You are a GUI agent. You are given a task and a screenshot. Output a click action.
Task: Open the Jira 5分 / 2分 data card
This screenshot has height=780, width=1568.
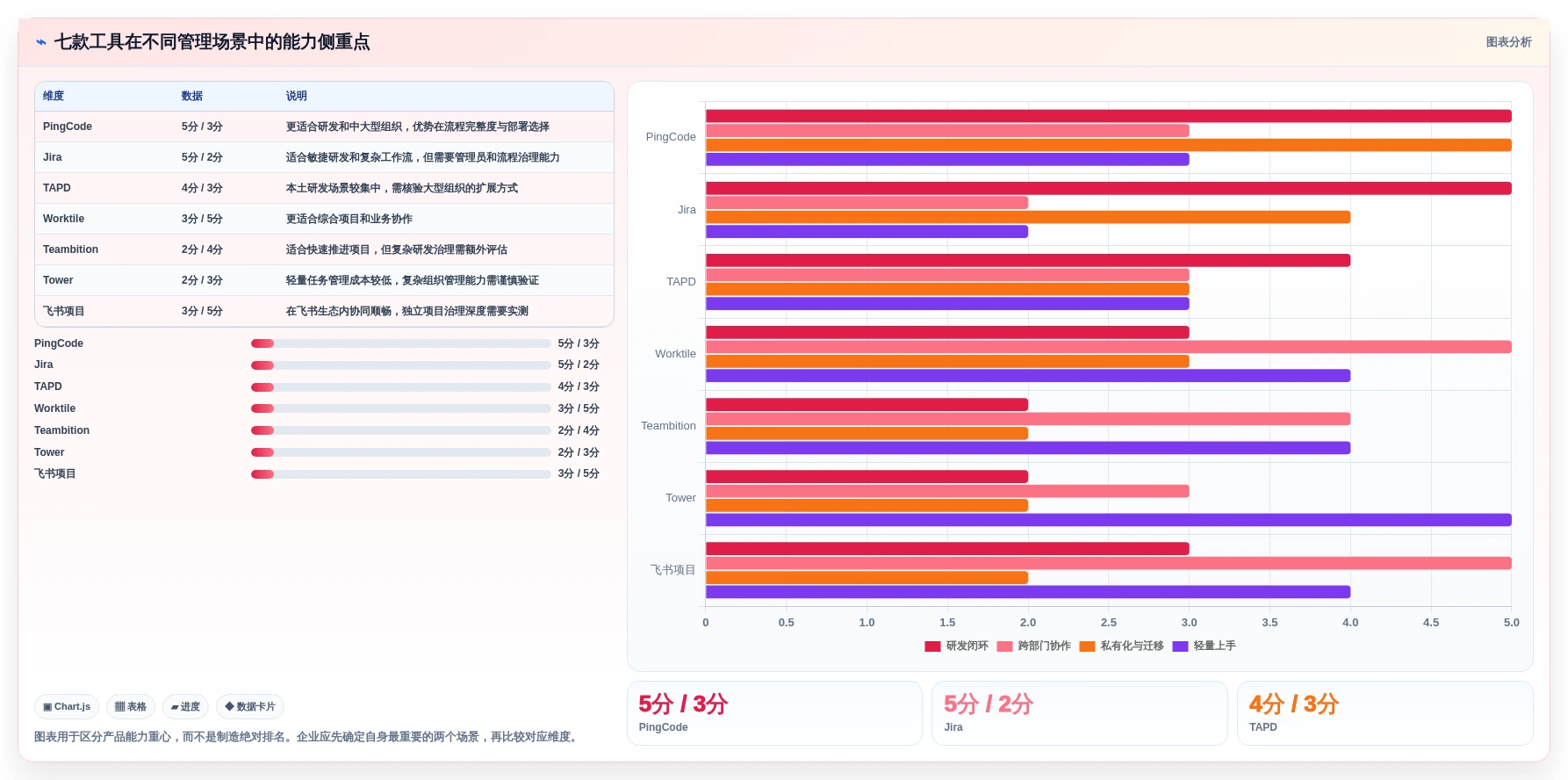pyautogui.click(x=1080, y=713)
